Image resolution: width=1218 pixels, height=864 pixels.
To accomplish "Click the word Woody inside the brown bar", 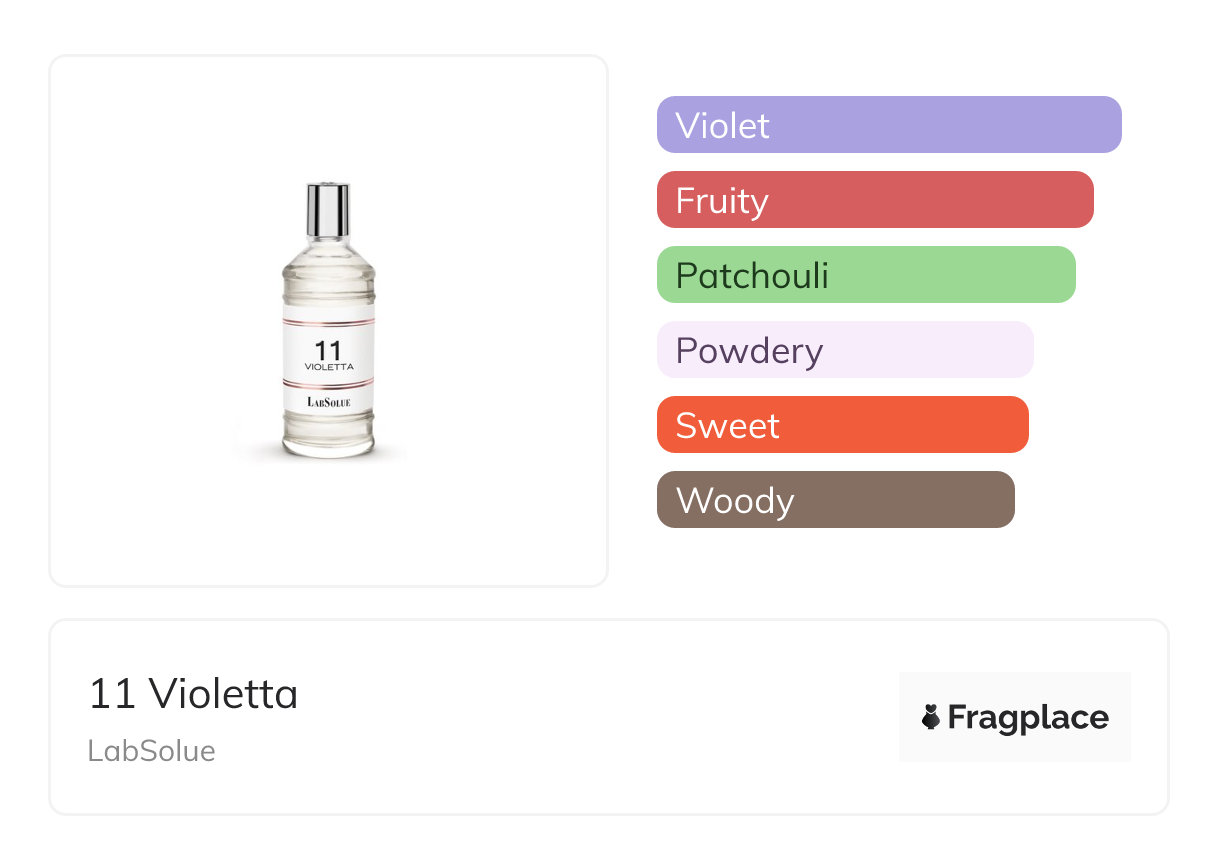I will [735, 501].
